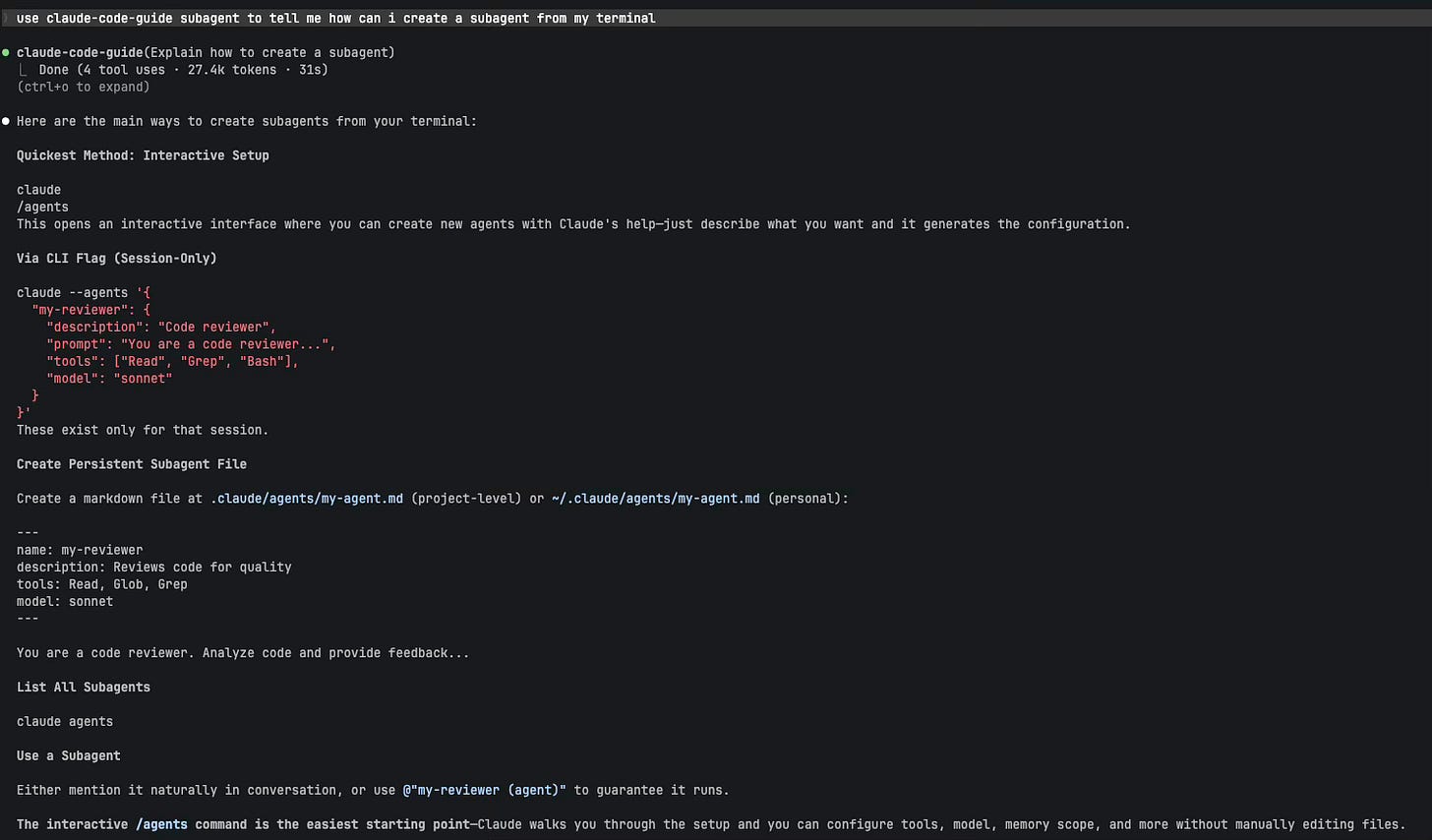Click the tool-use connector glyph under claude-code-guide
This screenshot has width=1432, height=840.
pyautogui.click(x=26, y=69)
